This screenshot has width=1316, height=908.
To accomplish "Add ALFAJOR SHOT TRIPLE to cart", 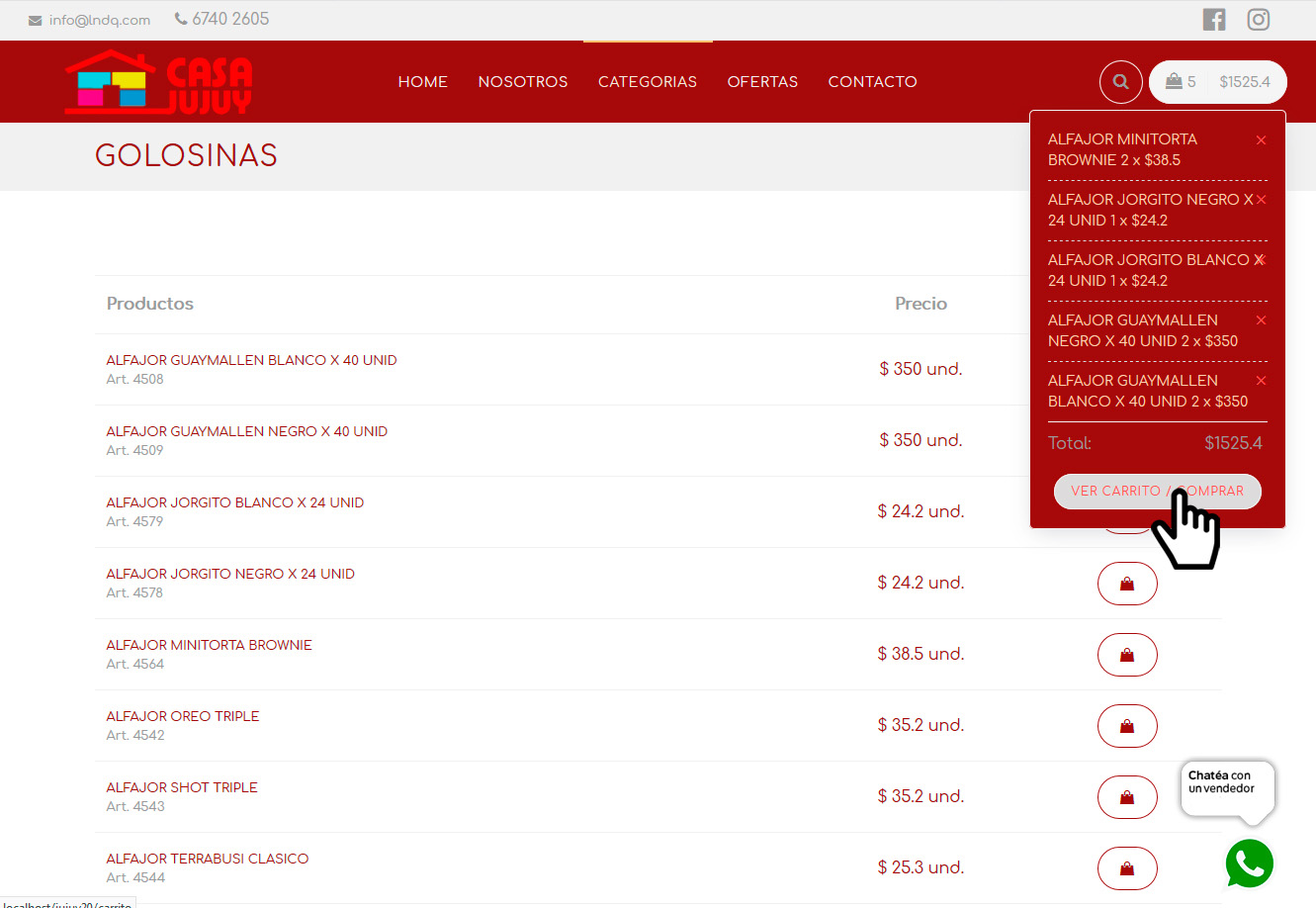I will [1127, 797].
